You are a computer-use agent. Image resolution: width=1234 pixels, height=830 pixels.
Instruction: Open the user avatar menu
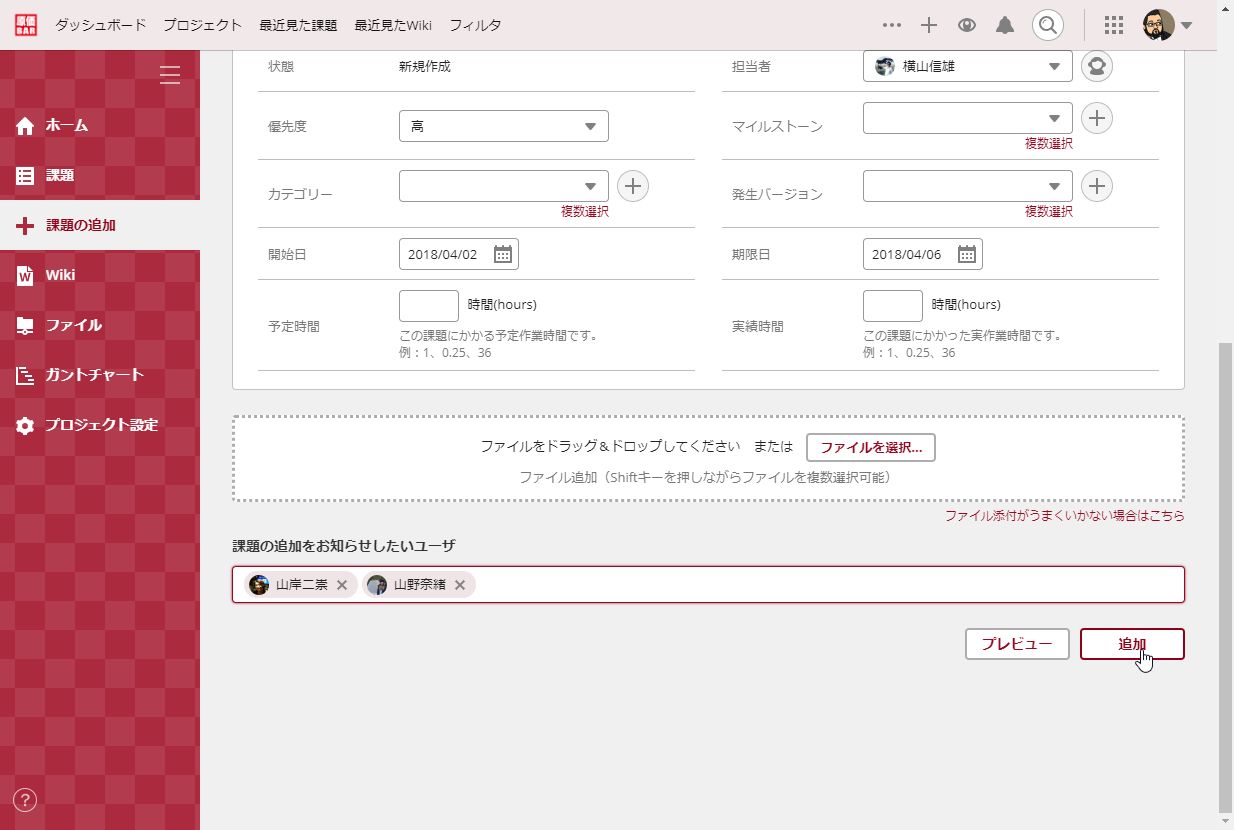pyautogui.click(x=1169, y=25)
